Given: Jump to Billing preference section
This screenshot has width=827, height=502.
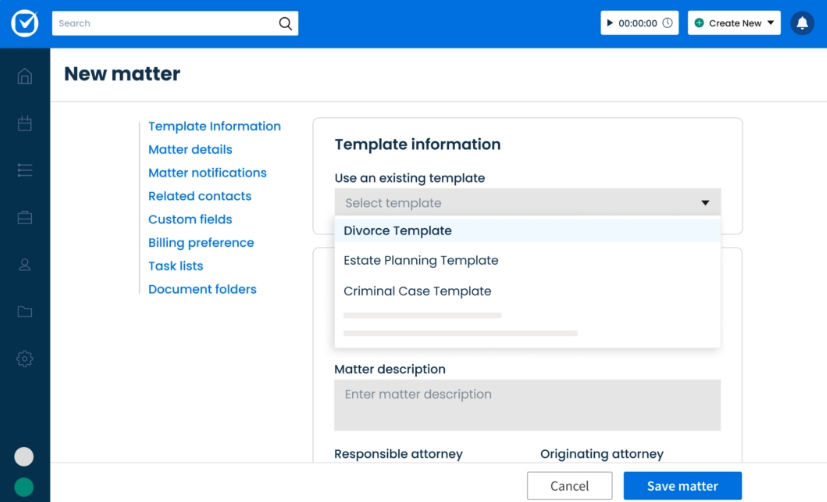Looking at the screenshot, I should (201, 243).
